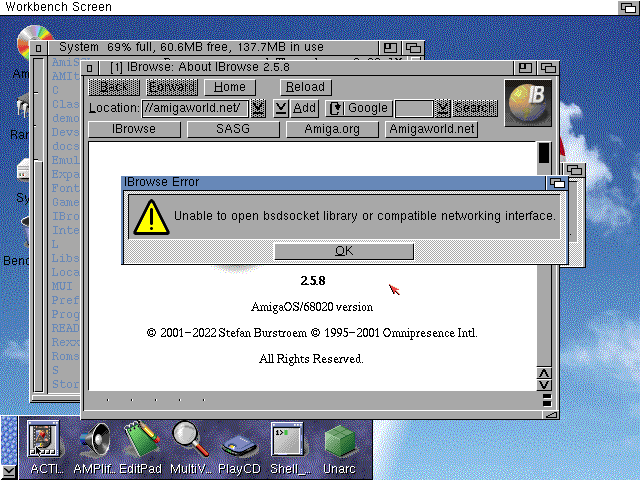Screen dimensions: 640x480
Task: Select Prefs entry in System window
Action: click(x=65, y=300)
